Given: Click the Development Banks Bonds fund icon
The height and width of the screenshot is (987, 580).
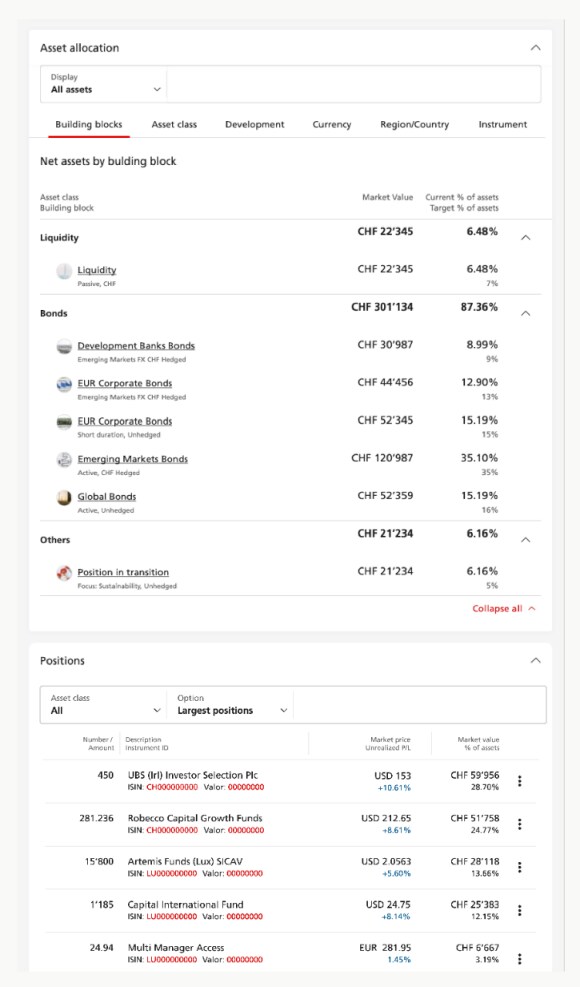Looking at the screenshot, I should pyautogui.click(x=63, y=348).
